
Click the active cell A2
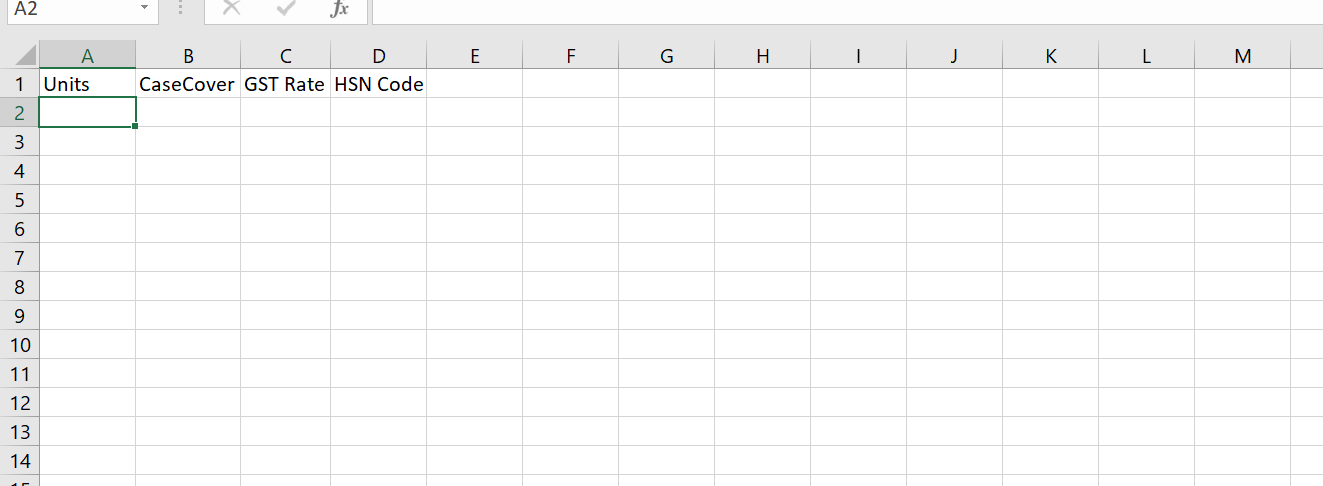coord(87,112)
